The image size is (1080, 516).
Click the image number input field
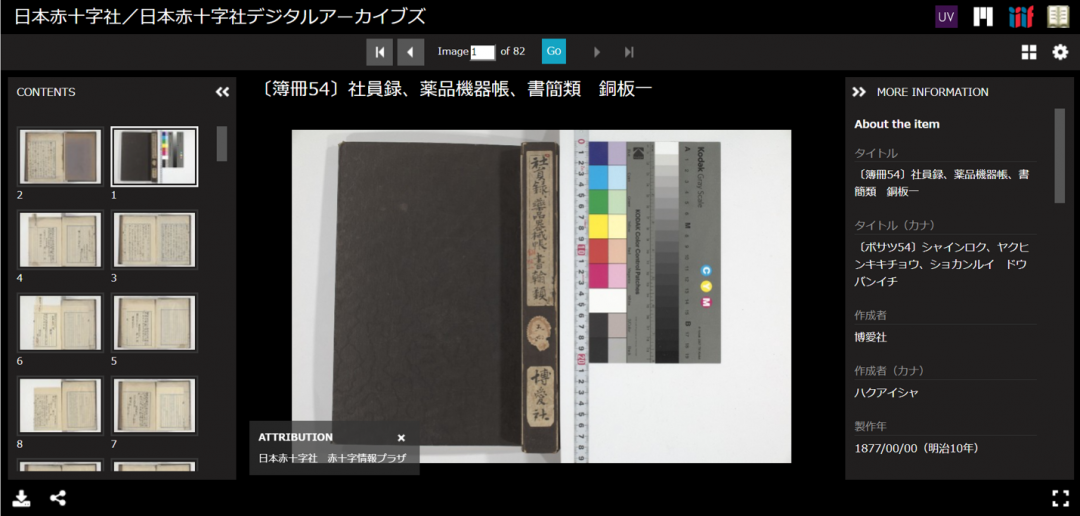(x=483, y=52)
